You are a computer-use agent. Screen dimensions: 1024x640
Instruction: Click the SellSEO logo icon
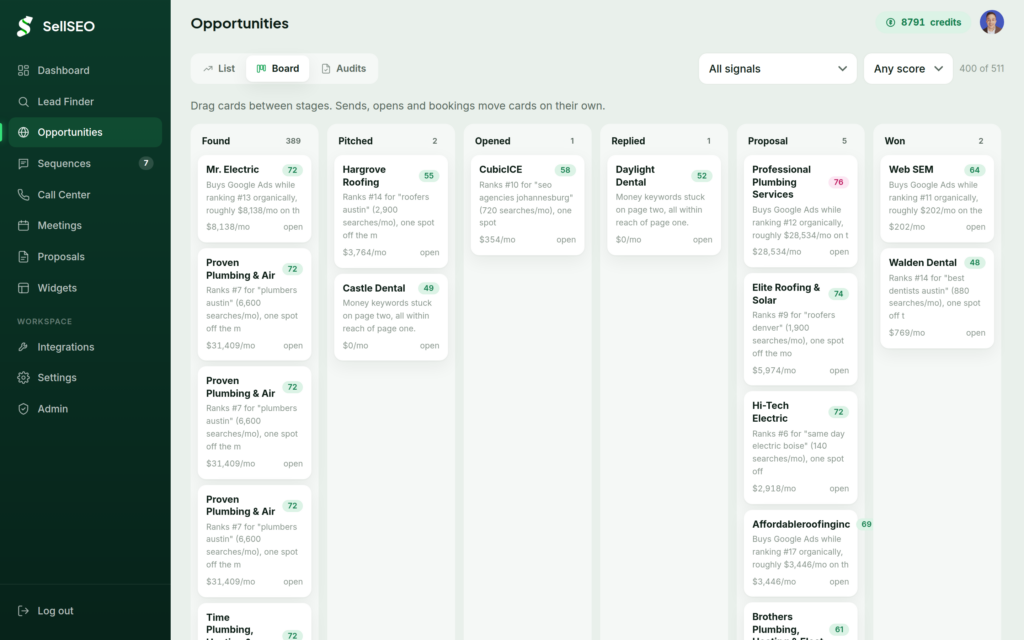point(25,26)
